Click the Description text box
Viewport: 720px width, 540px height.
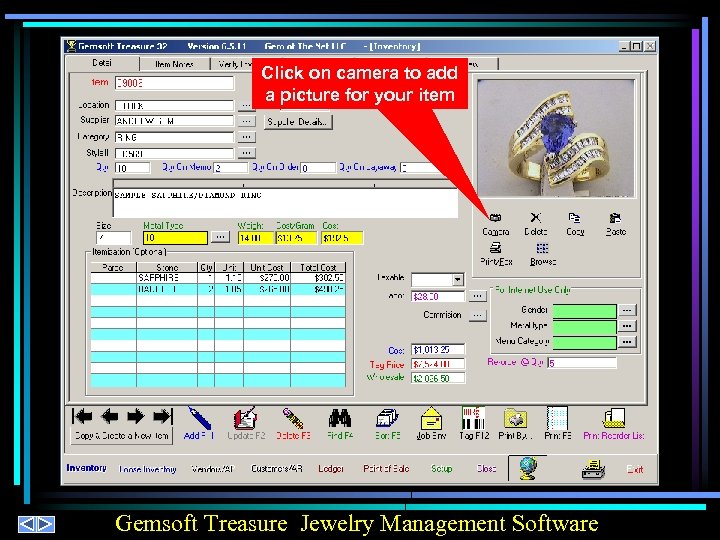pos(285,202)
